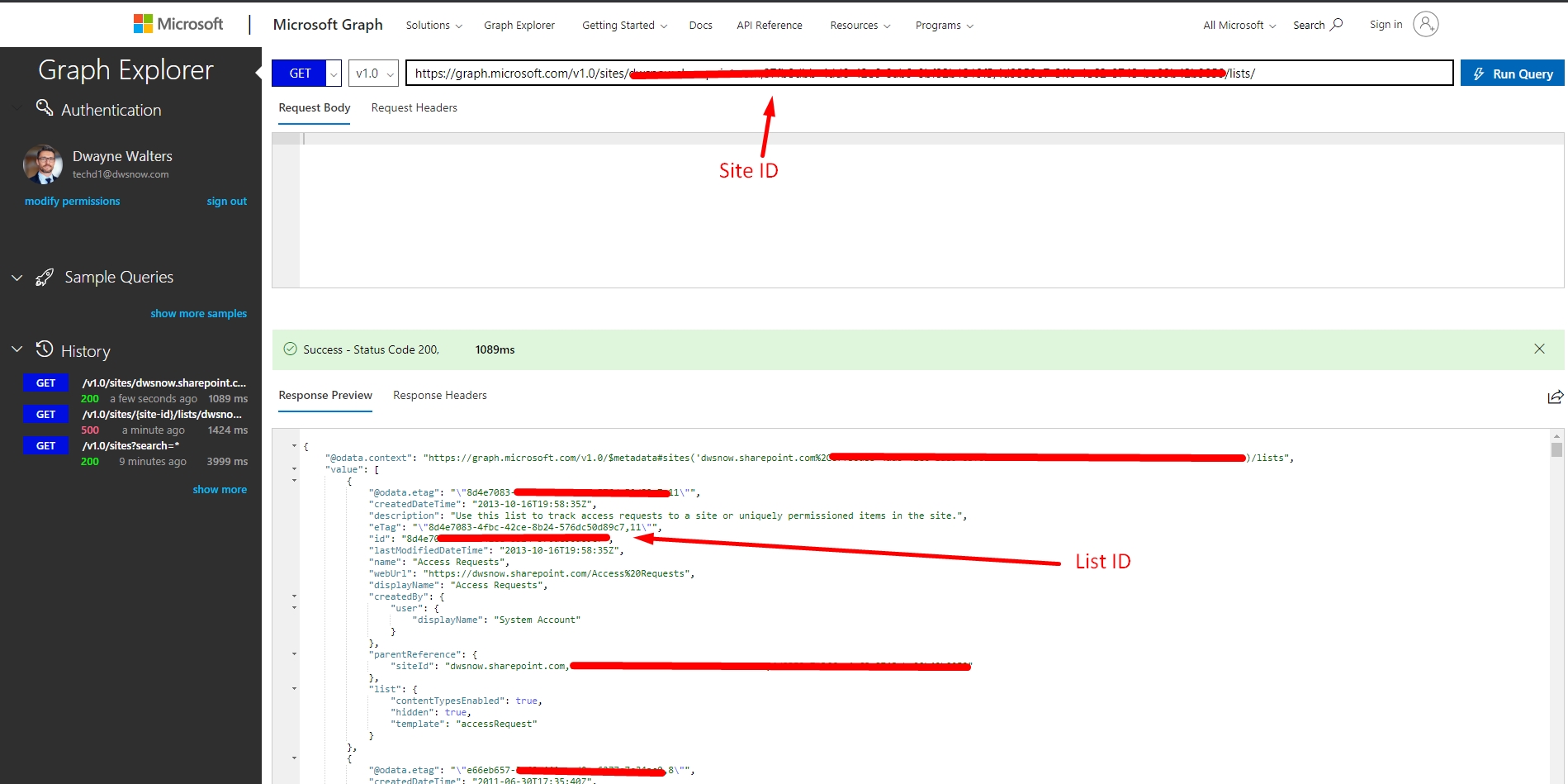Click the History clock icon
The width and height of the screenshot is (1568, 784).
45,349
